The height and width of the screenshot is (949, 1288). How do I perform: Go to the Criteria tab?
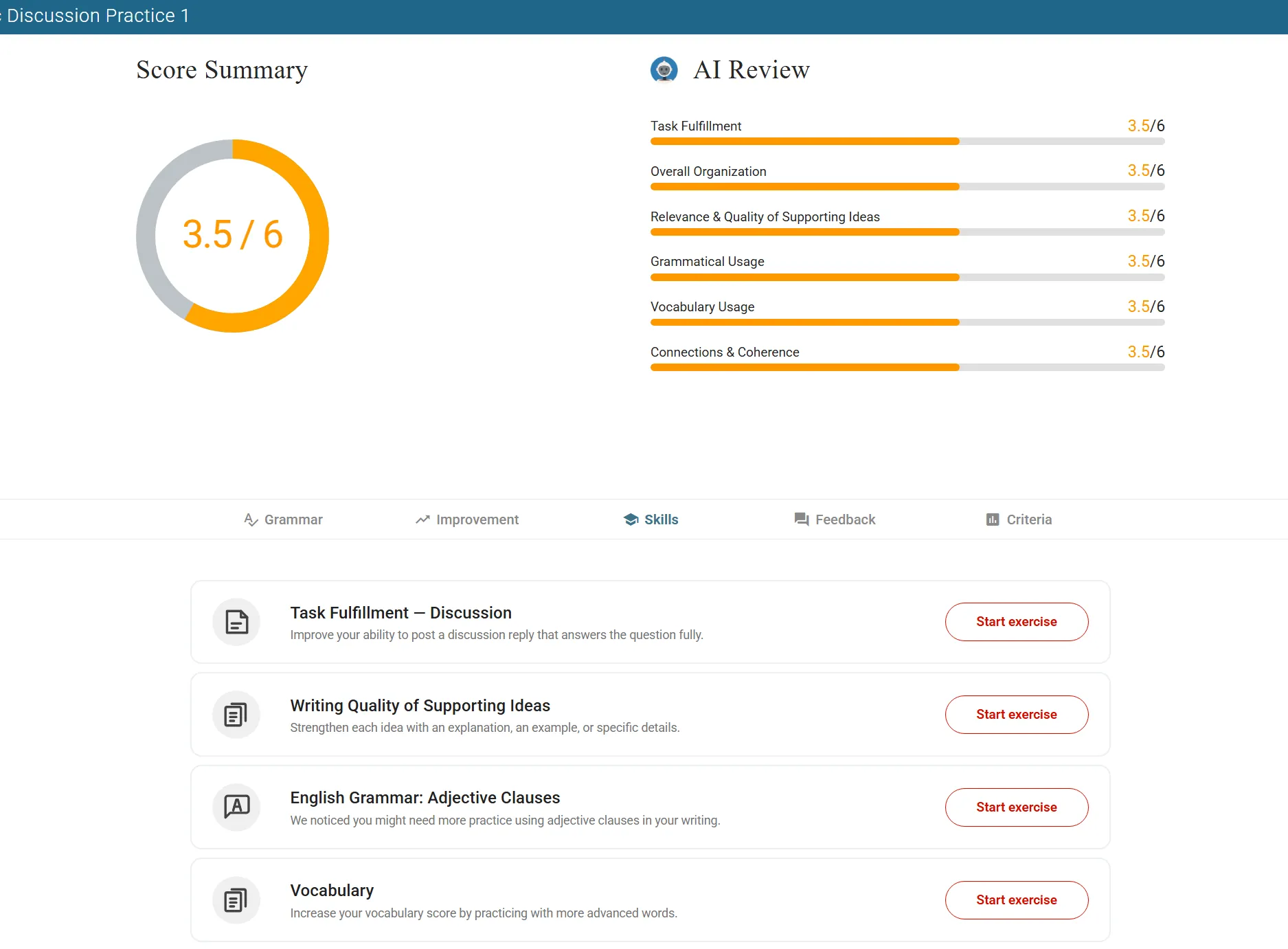click(1019, 520)
